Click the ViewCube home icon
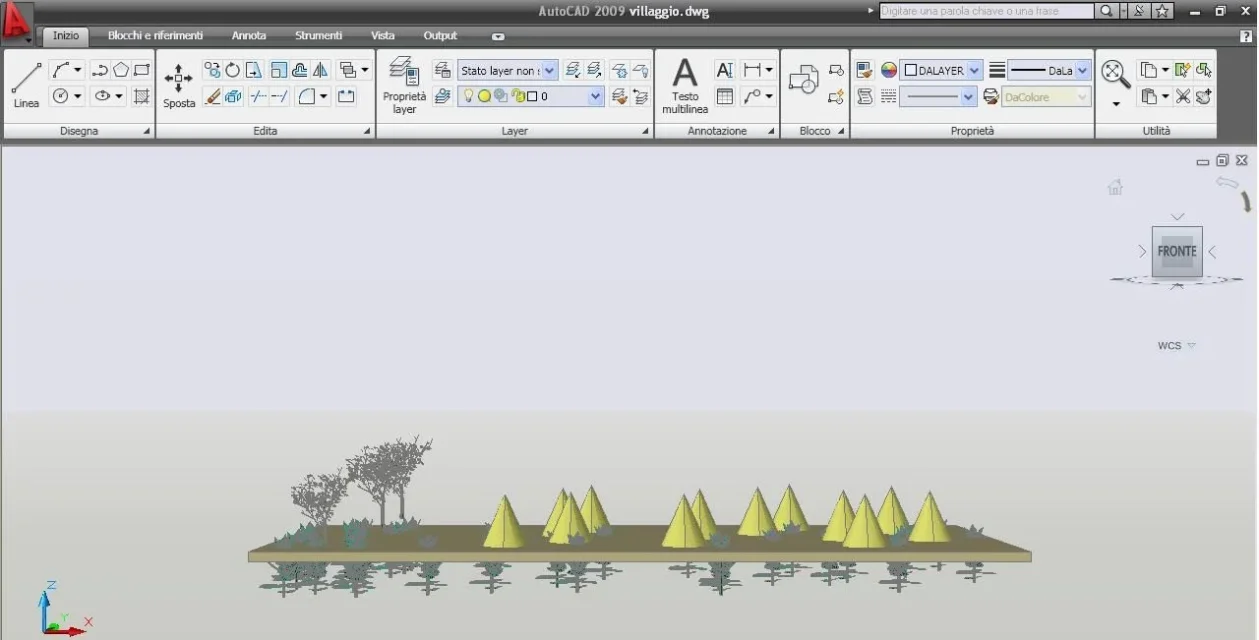1259x640 pixels. [1115, 187]
